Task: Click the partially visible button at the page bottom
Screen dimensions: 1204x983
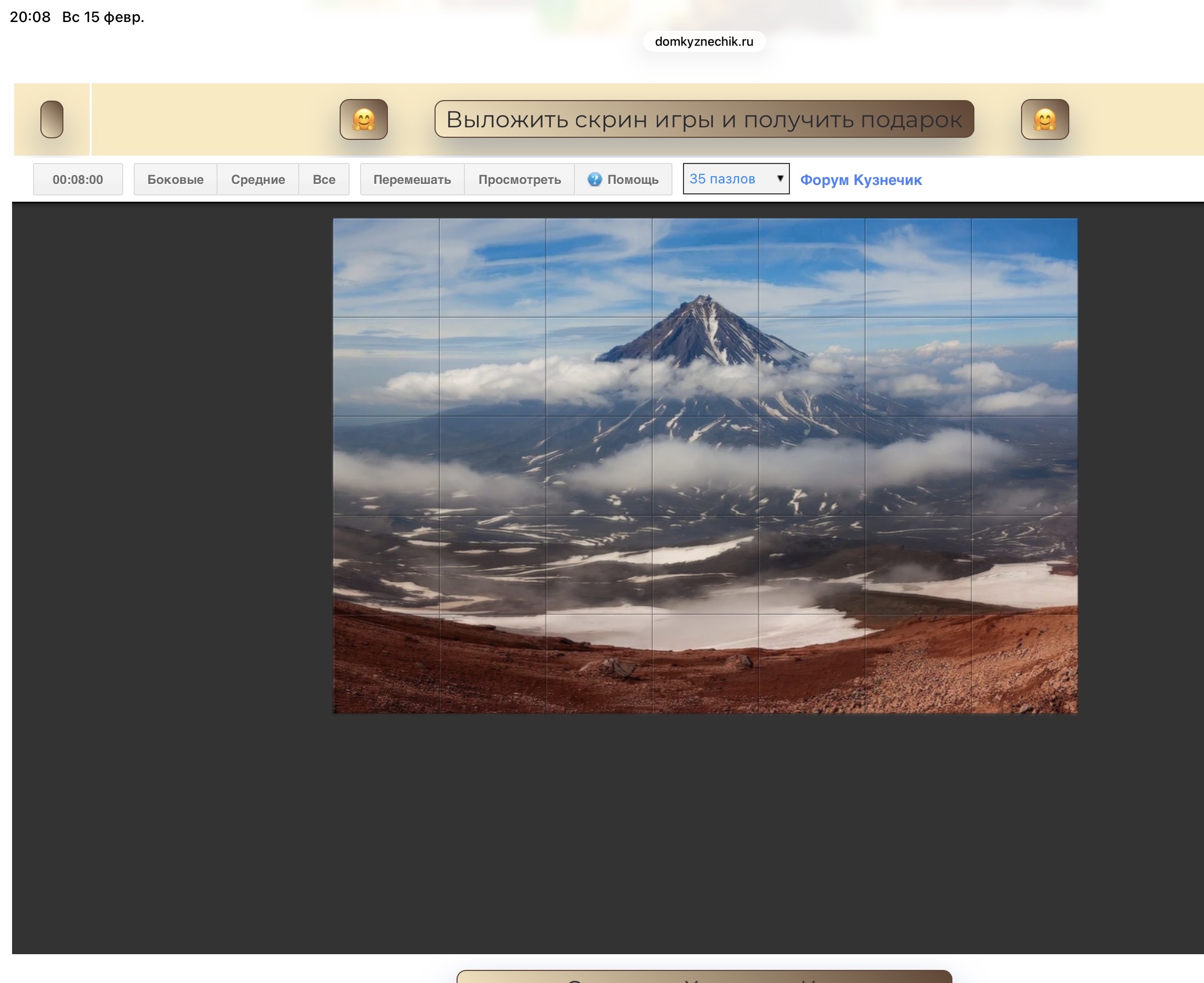Action: [x=704, y=976]
